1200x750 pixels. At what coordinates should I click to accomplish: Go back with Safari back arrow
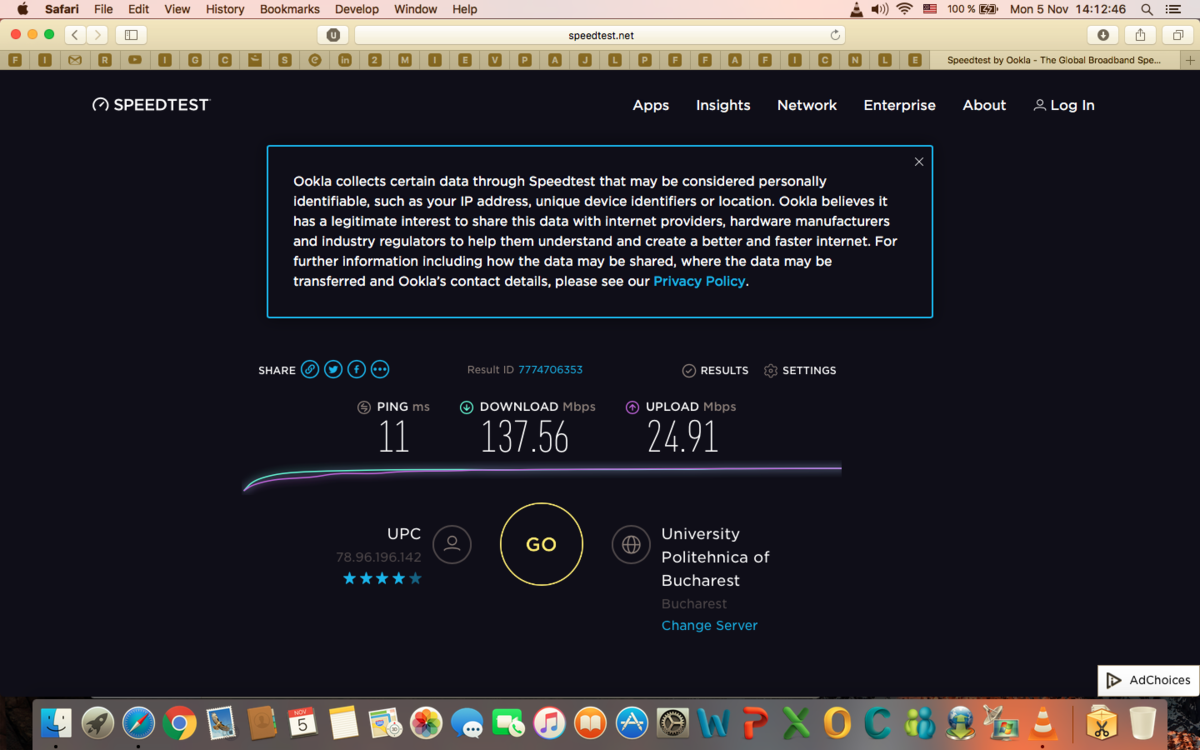click(75, 35)
